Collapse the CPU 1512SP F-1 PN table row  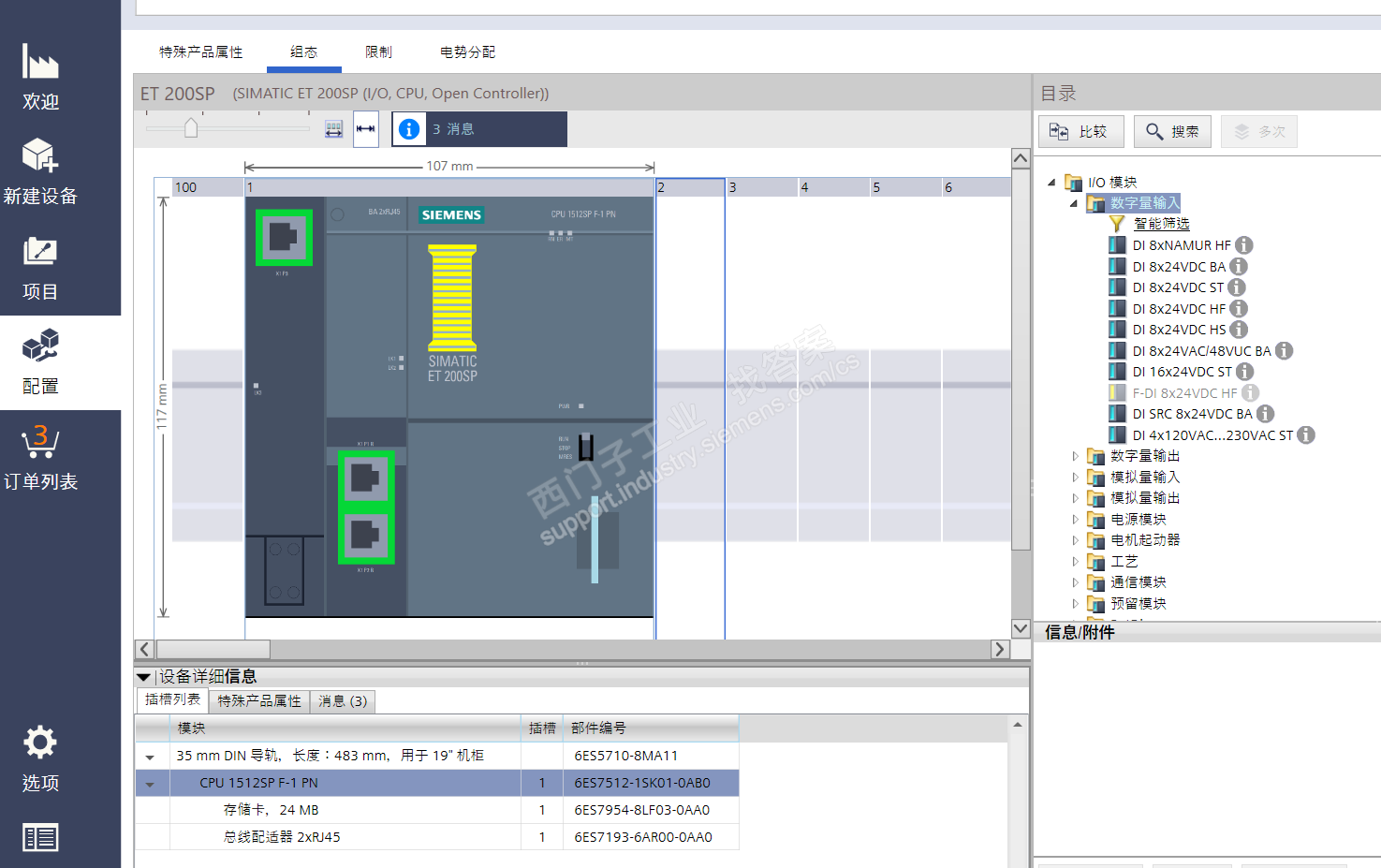click(150, 784)
